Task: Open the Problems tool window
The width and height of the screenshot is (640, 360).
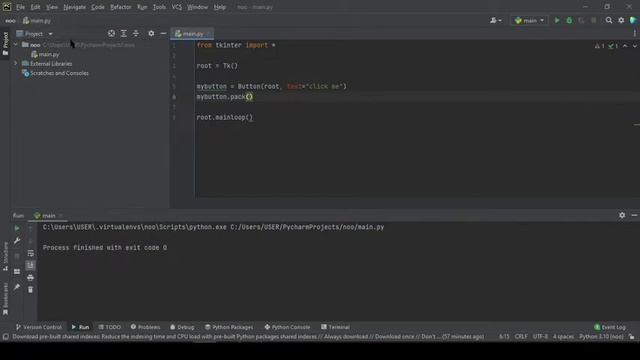Action: click(145, 327)
